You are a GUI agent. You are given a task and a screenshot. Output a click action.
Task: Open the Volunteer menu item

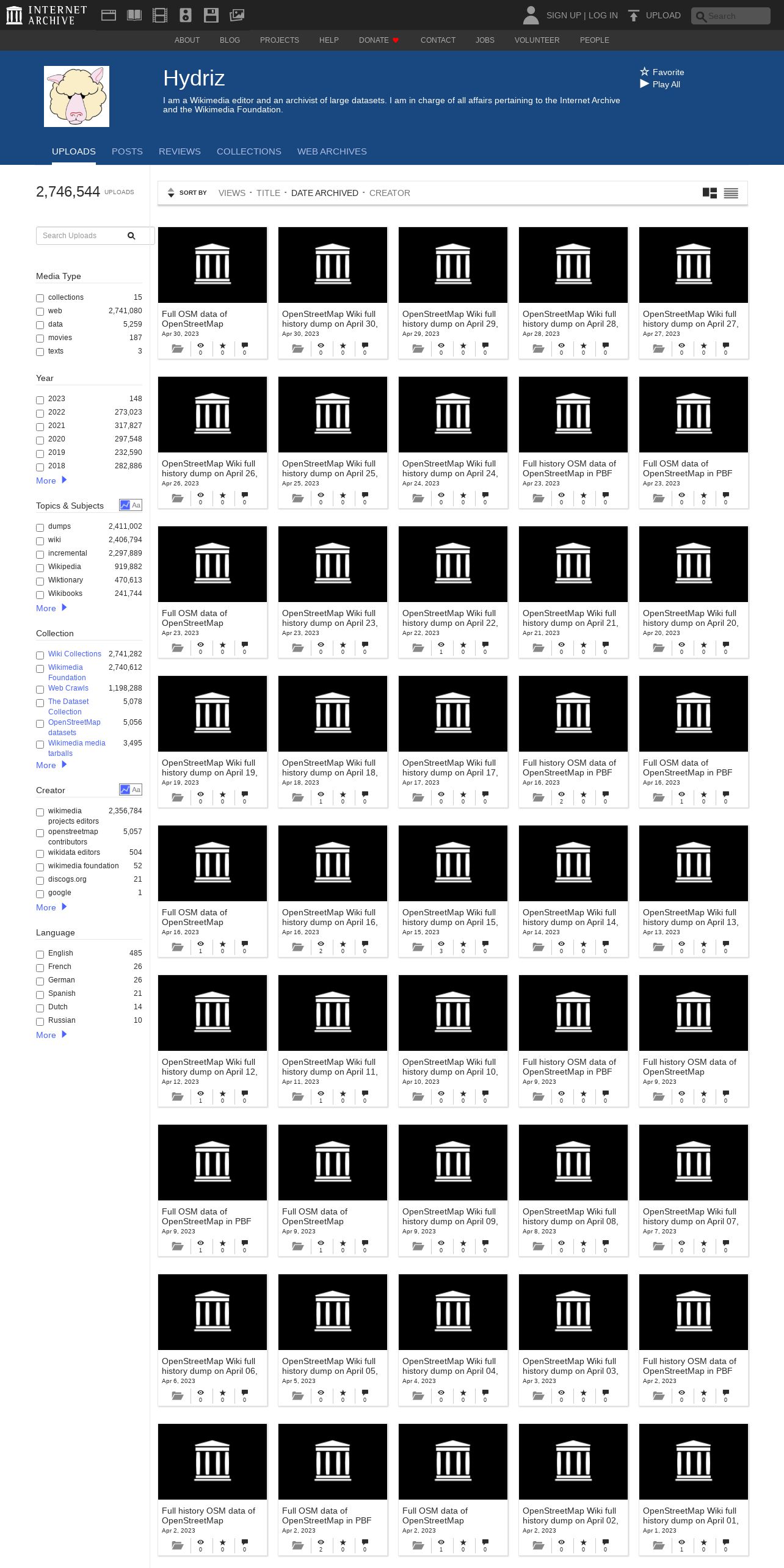click(x=537, y=40)
